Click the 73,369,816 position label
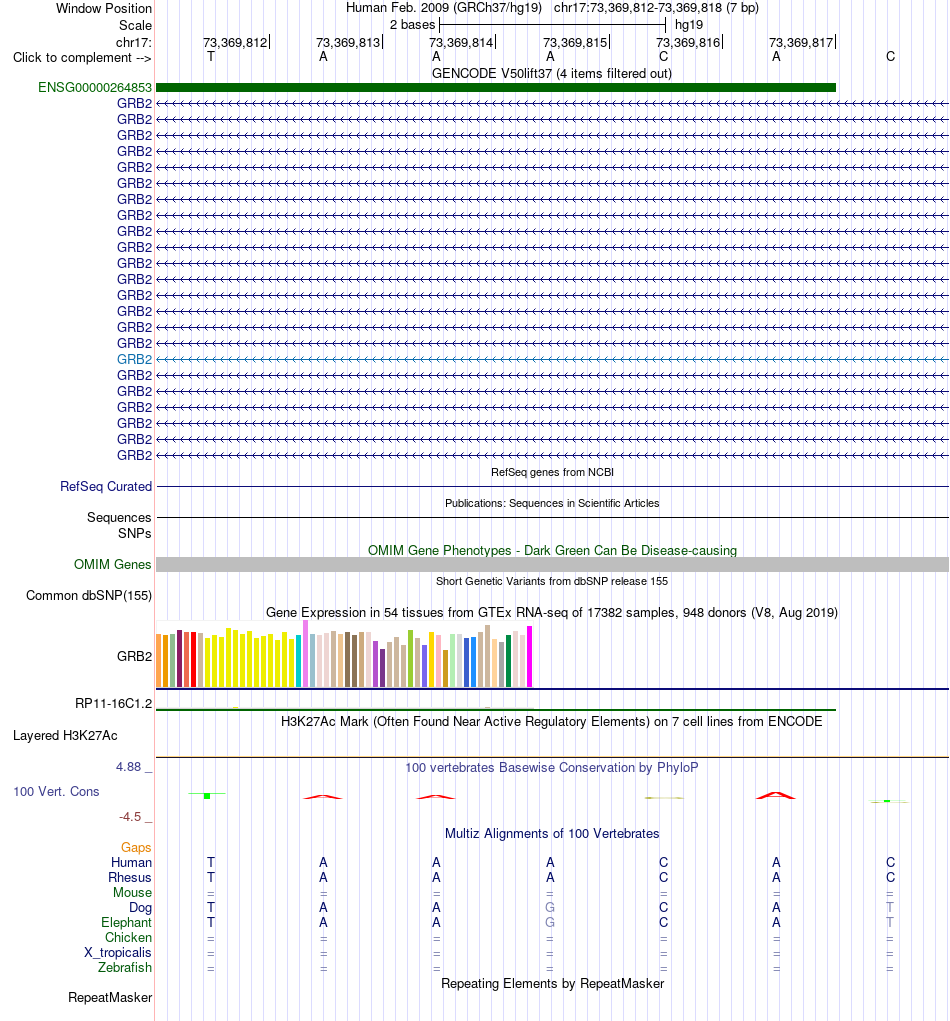Image resolution: width=950 pixels, height=1021 pixels. pyautogui.click(x=688, y=42)
